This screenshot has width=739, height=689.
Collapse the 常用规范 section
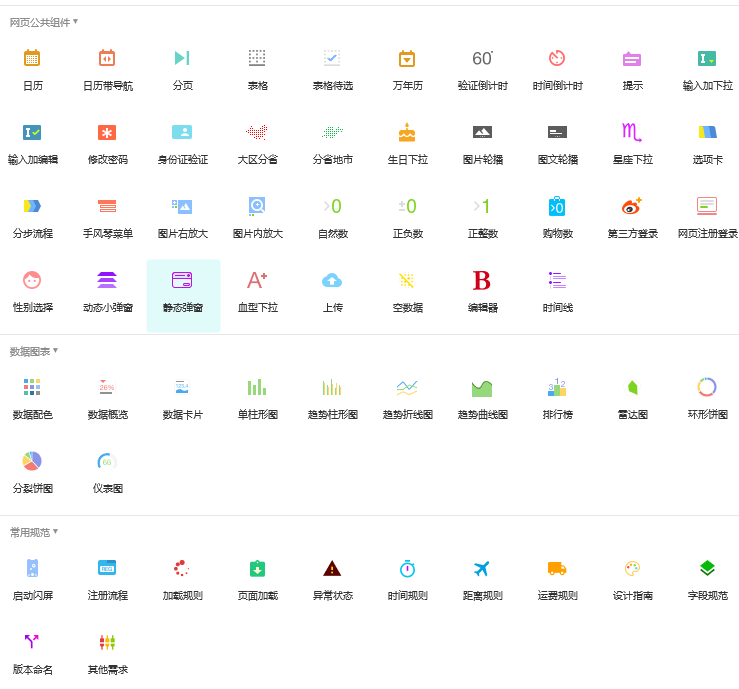34,532
